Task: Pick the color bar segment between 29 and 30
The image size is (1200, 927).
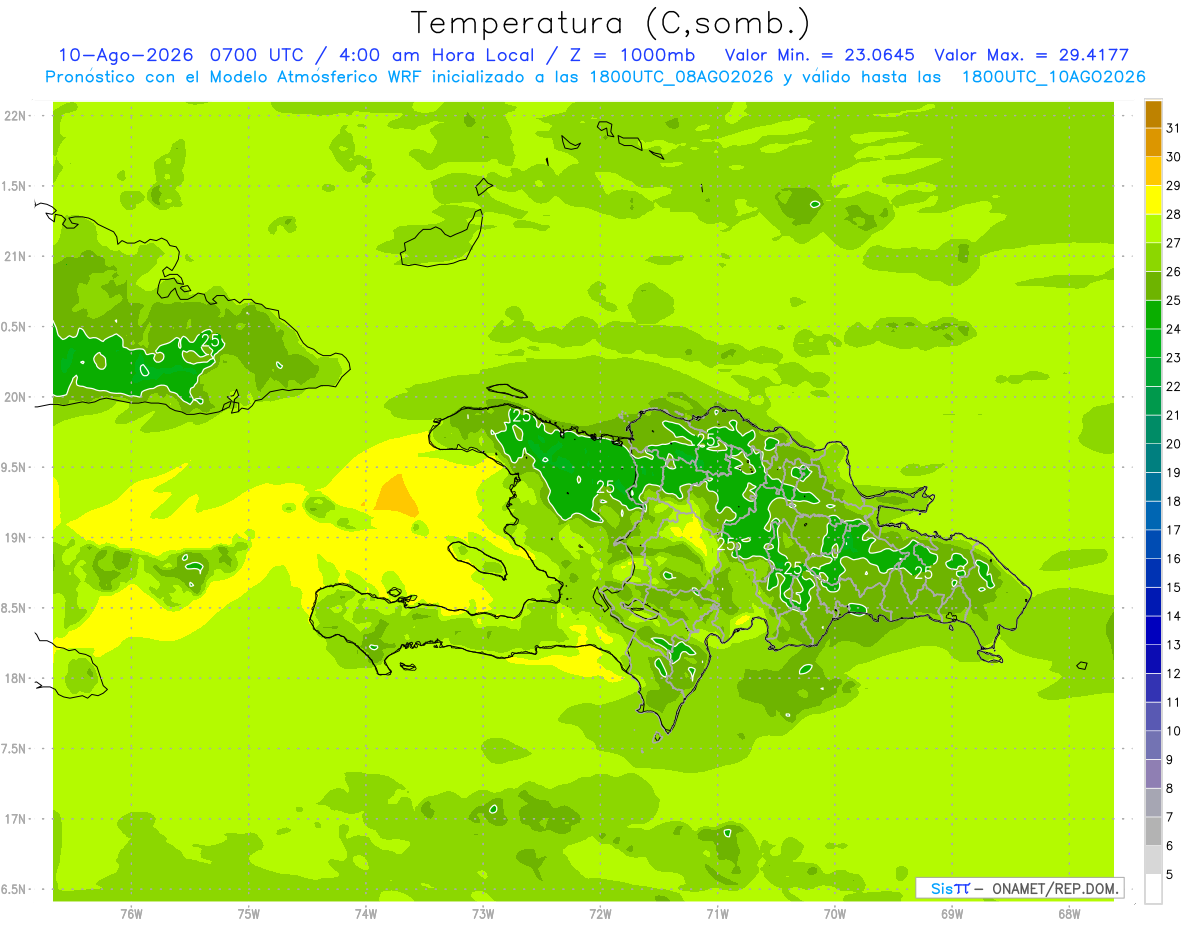Action: (1153, 172)
